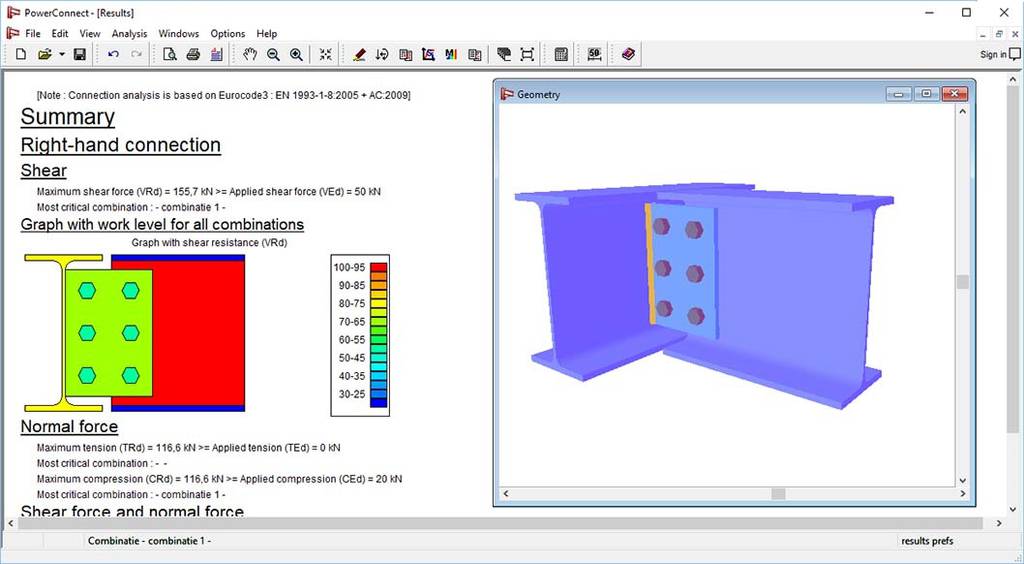This screenshot has height=564, width=1024.
Task: Zoom in using magnifier plus icon
Action: [x=296, y=54]
